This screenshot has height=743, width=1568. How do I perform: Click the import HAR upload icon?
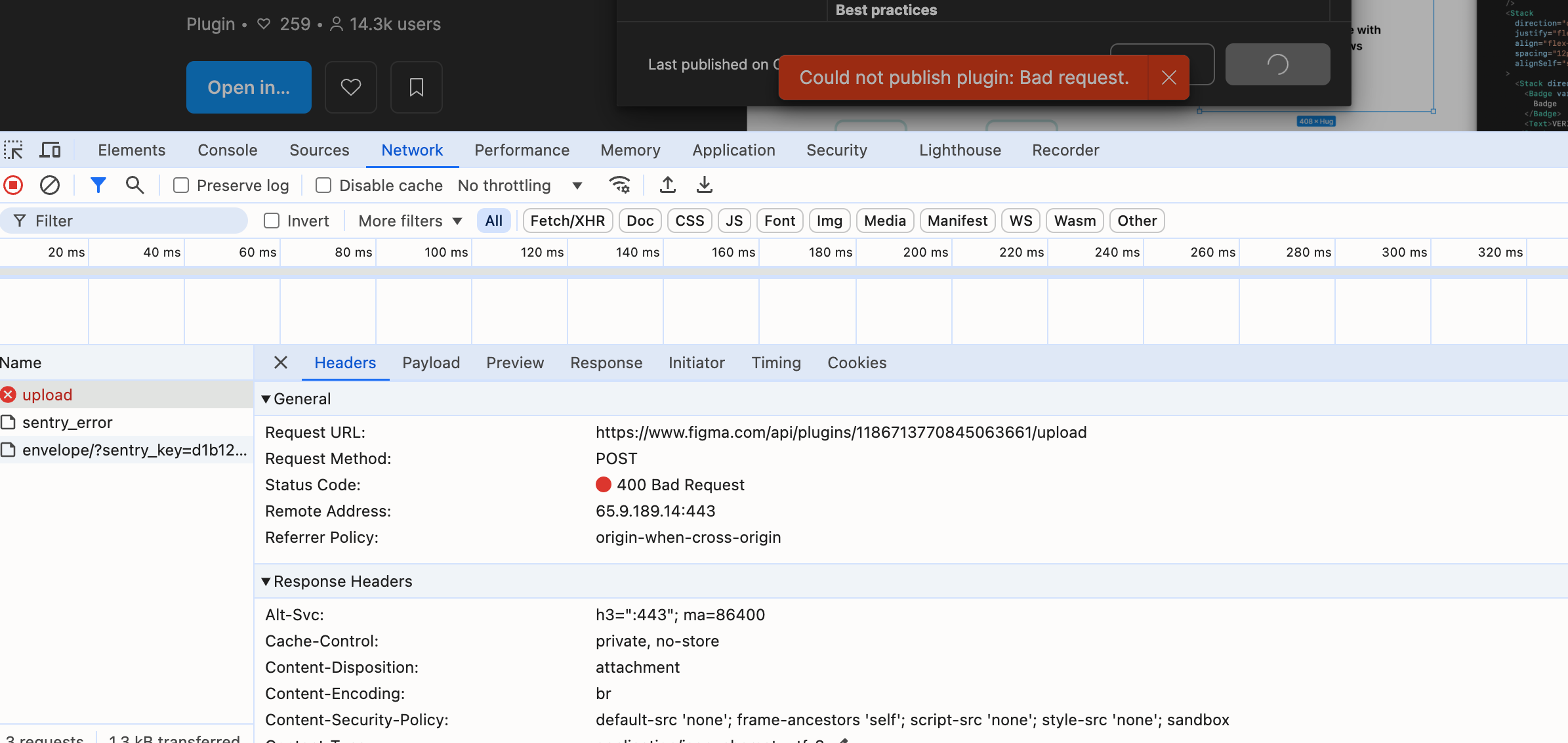668,186
